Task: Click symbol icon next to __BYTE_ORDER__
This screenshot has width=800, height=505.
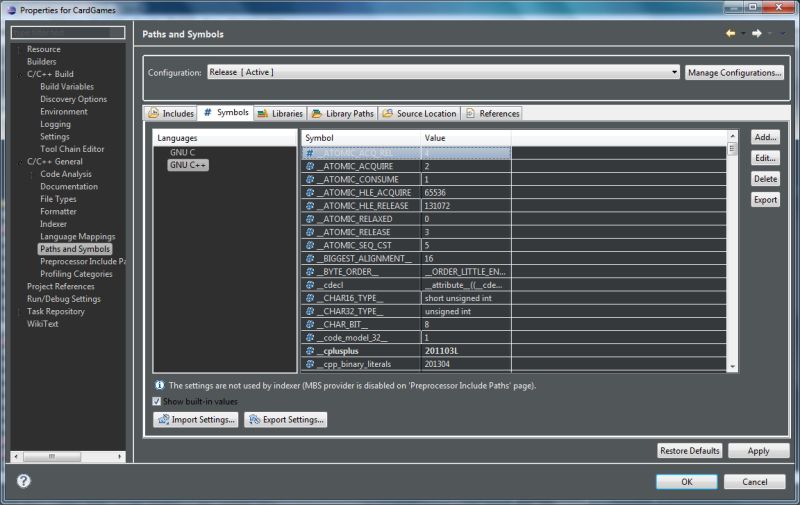Action: pos(310,272)
